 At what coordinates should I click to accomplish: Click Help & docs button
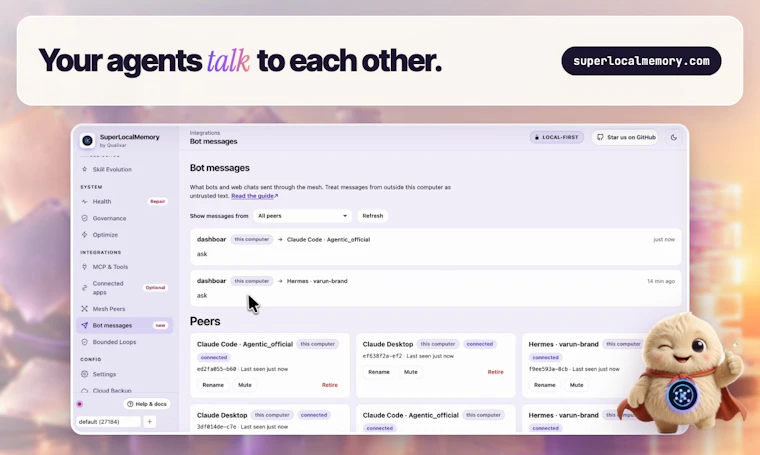147,404
